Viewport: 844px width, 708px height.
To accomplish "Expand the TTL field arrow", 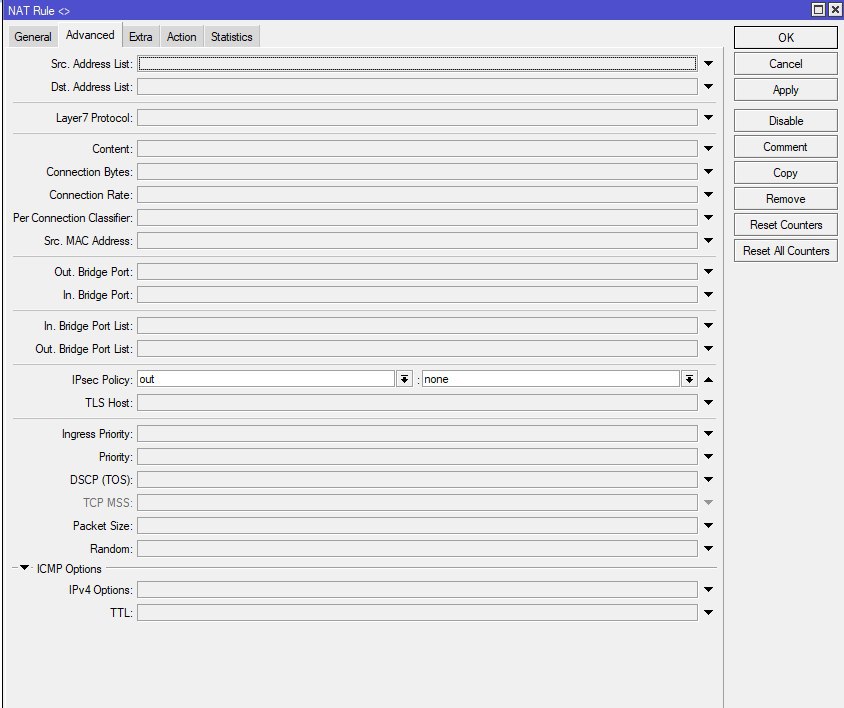I will click(x=708, y=612).
